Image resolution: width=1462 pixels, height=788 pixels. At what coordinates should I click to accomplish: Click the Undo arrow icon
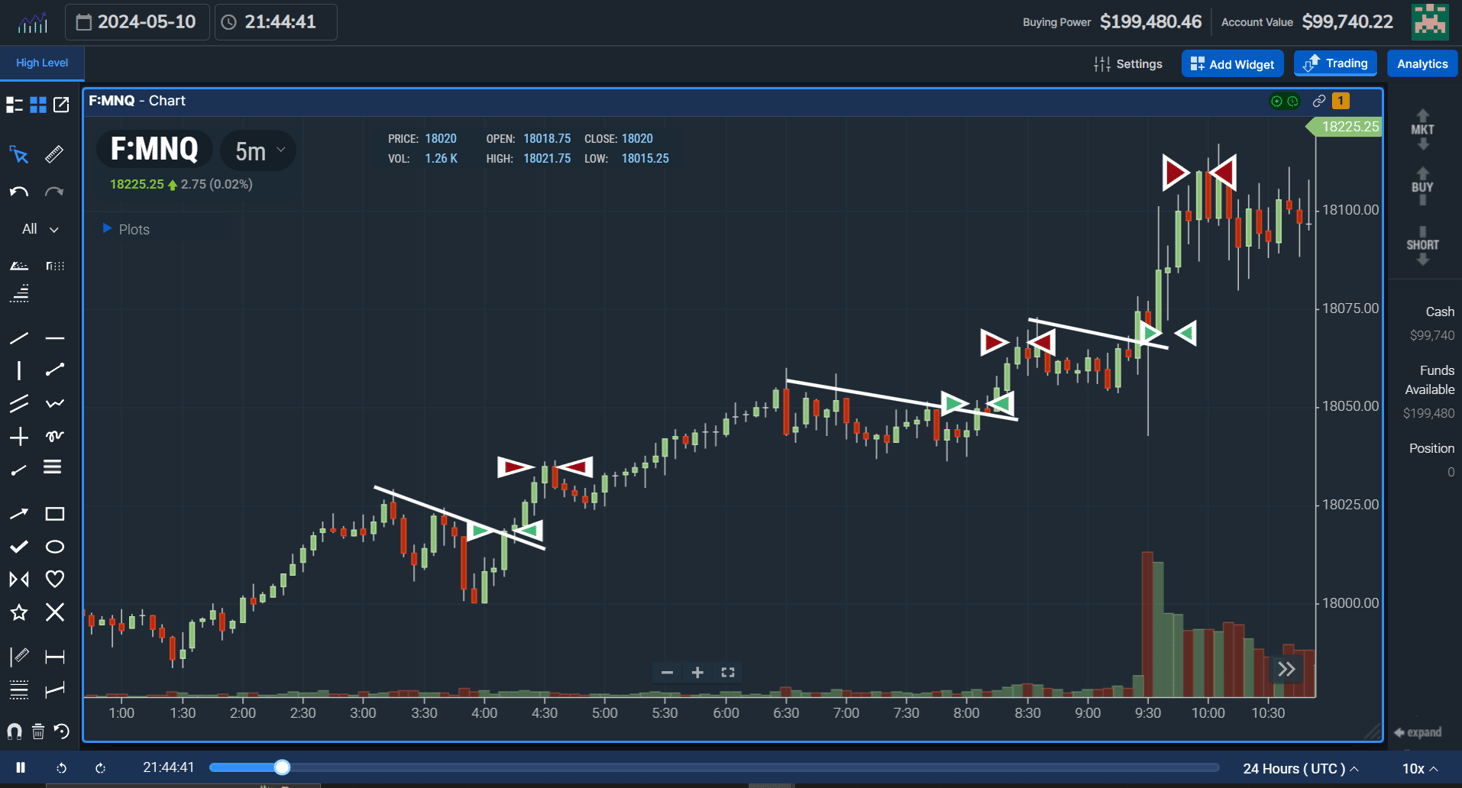[x=17, y=192]
